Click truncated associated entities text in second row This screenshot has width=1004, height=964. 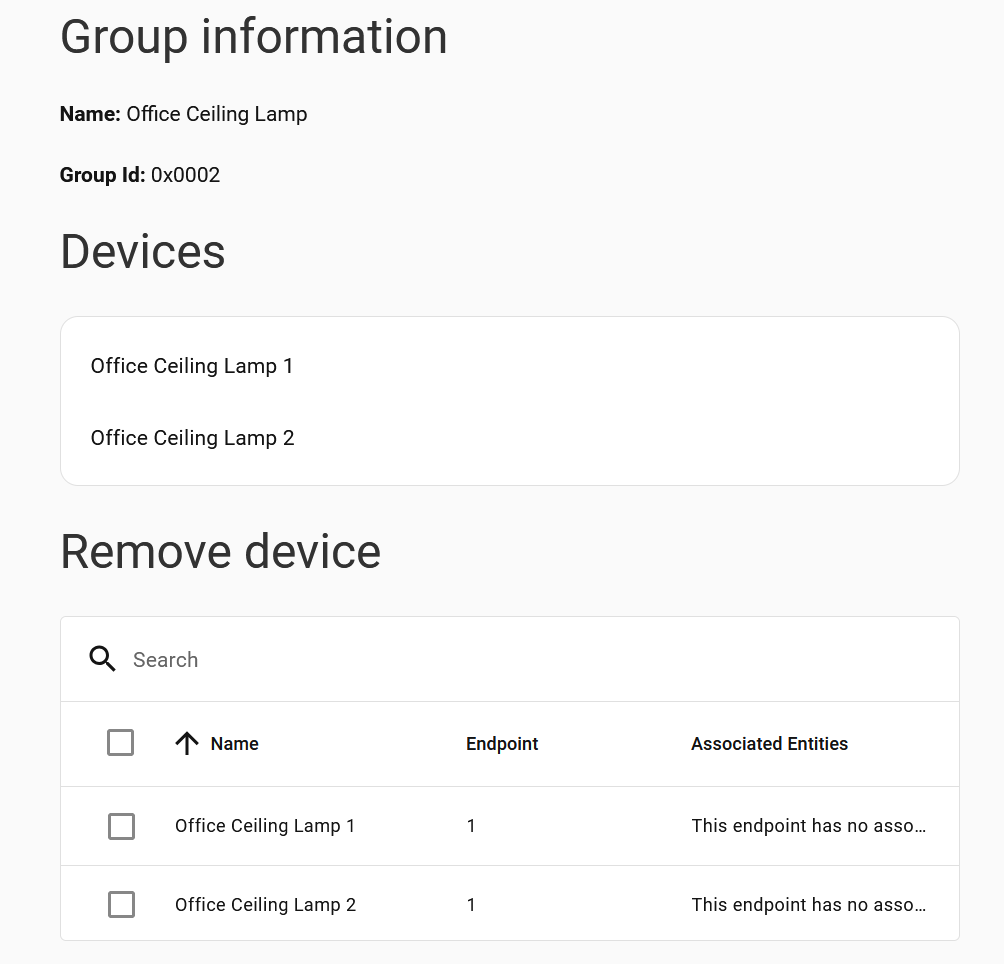pyautogui.click(x=808, y=905)
